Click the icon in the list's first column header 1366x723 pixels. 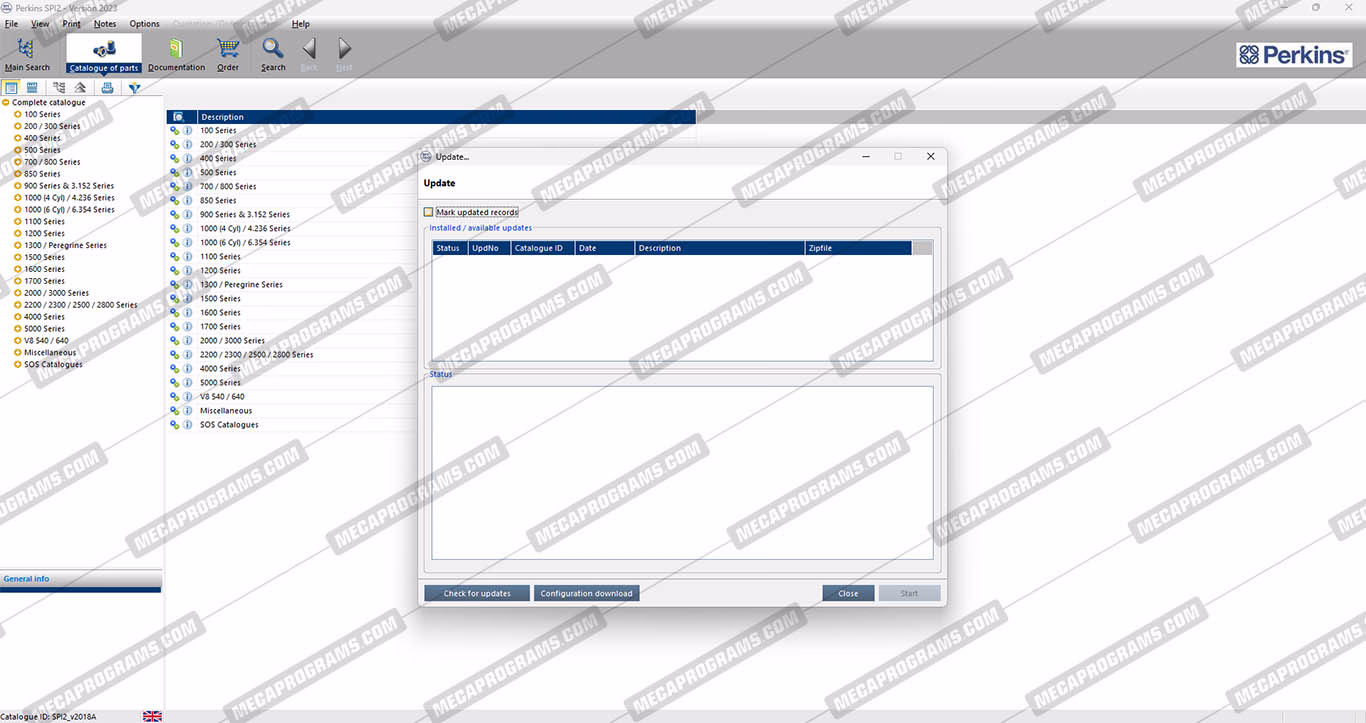click(x=179, y=117)
